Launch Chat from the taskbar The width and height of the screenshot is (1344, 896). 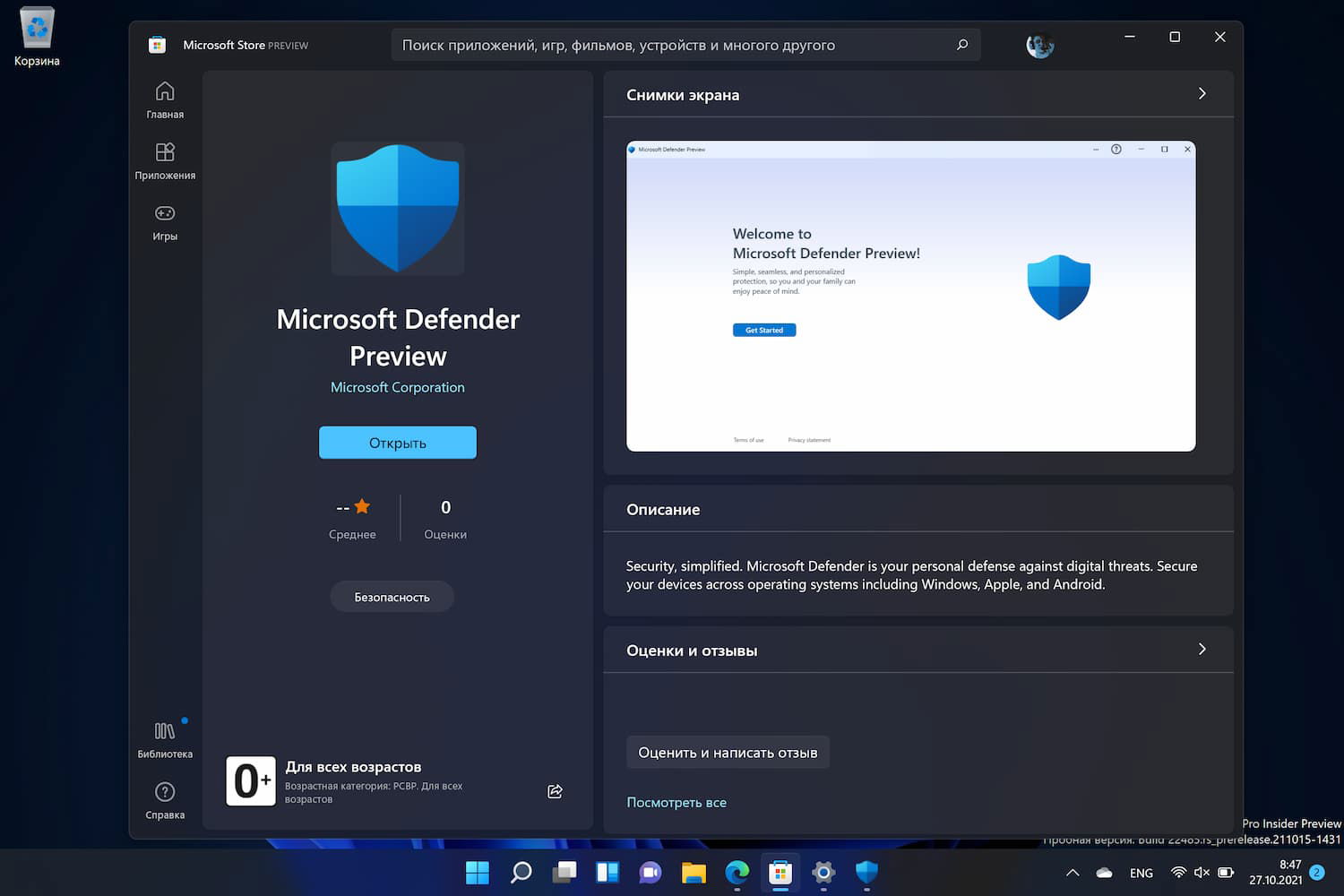click(x=650, y=872)
